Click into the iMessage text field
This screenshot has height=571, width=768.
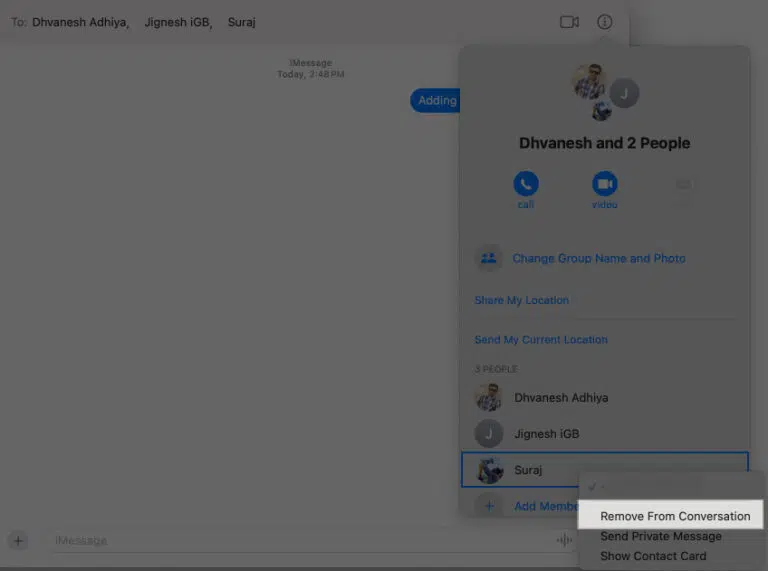pyautogui.click(x=300, y=541)
